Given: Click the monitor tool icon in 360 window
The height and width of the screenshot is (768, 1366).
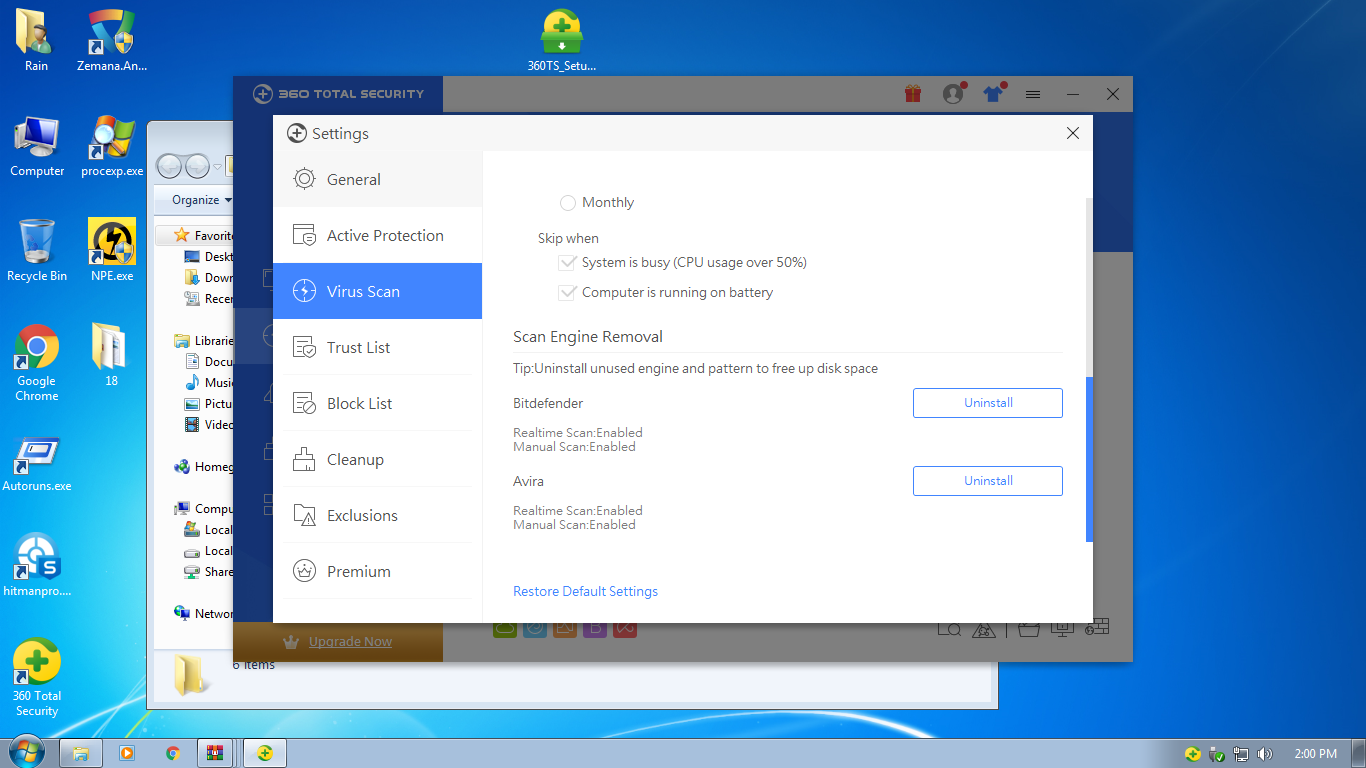Looking at the screenshot, I should point(1062,628).
